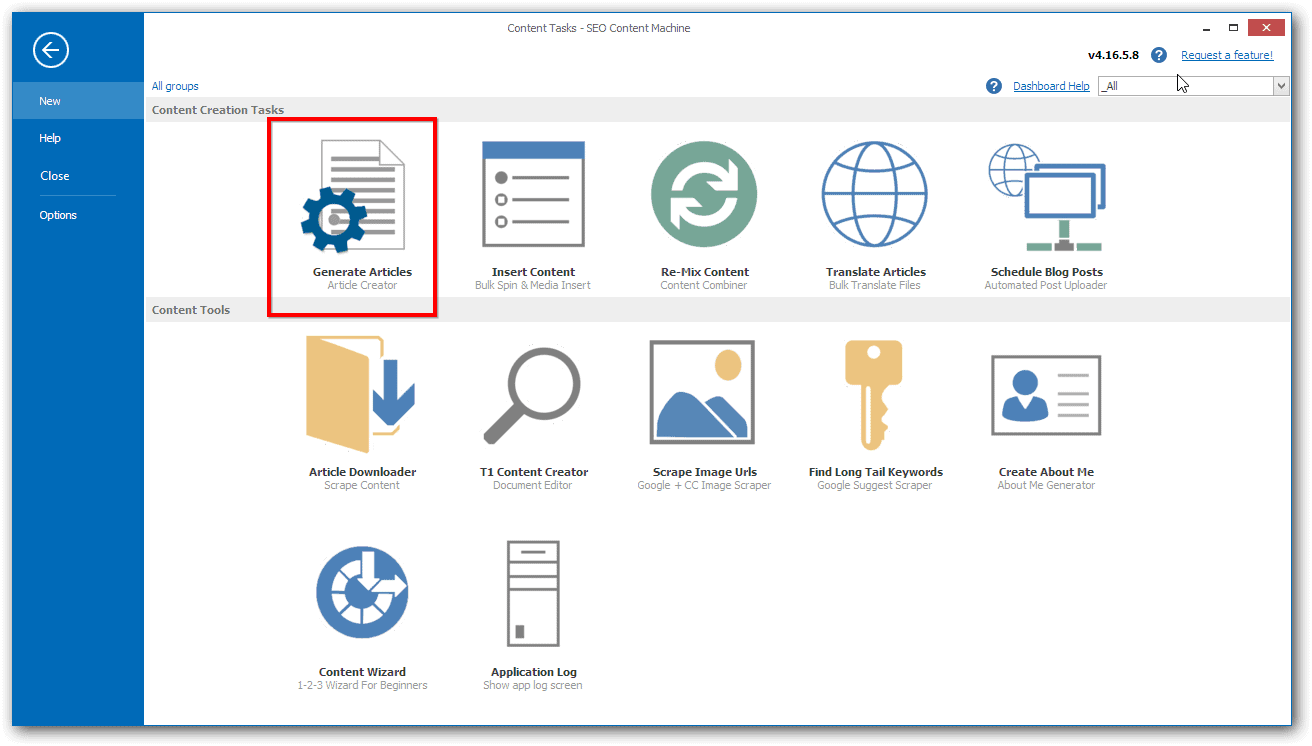Open the Generate Articles task icon
This screenshot has height=746, width=1312.
354,195
